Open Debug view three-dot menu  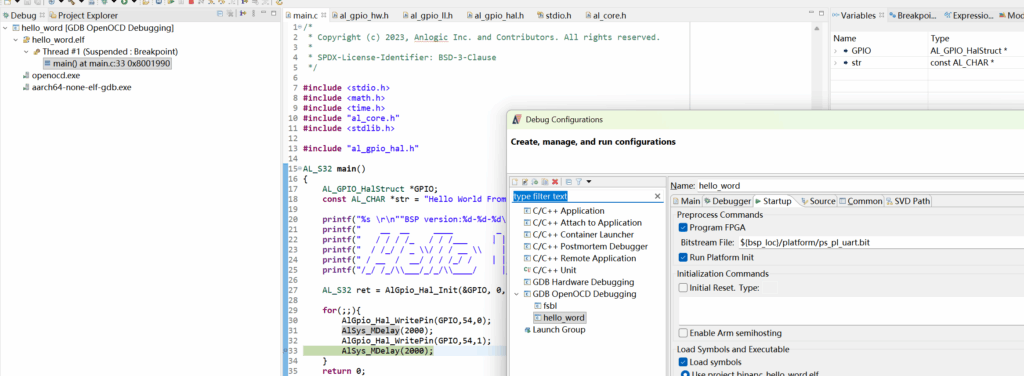pyautogui.click(x=253, y=14)
